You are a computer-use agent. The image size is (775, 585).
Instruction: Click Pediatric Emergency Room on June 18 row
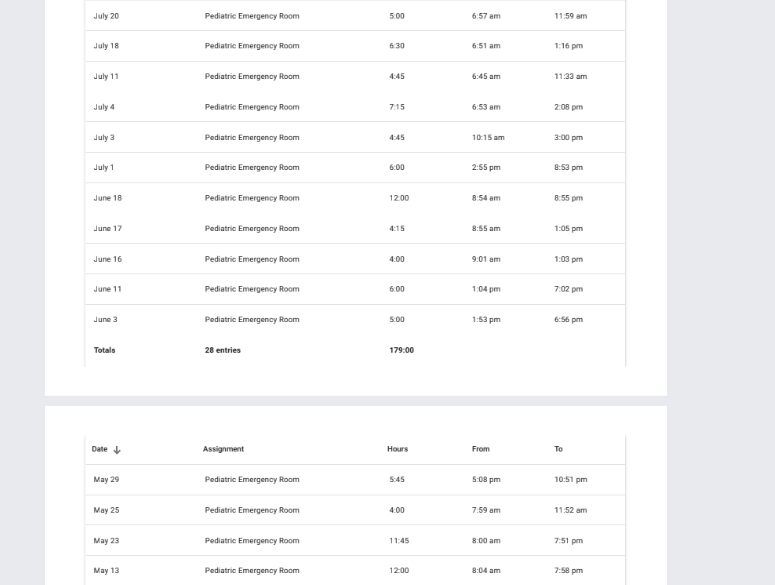[x=252, y=198]
